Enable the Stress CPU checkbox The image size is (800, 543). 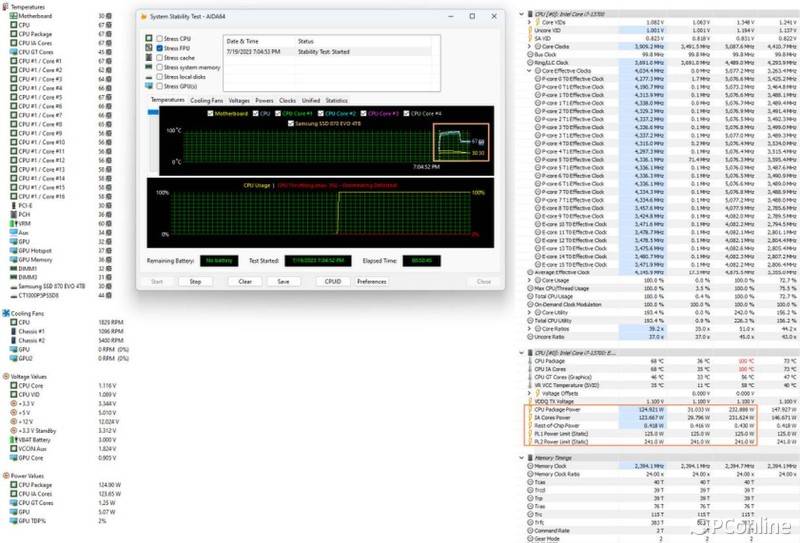(x=160, y=38)
